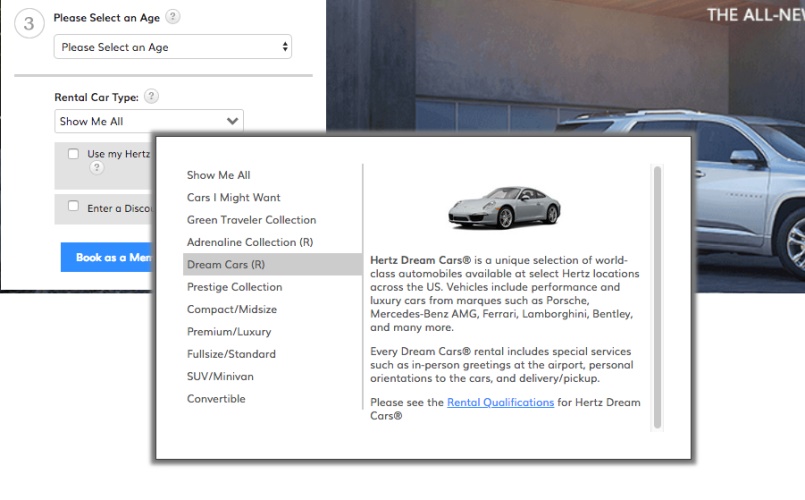Image resolution: width=805 pixels, height=500 pixels.
Task: Open the Please Select an Age dropdown
Action: (x=173, y=46)
